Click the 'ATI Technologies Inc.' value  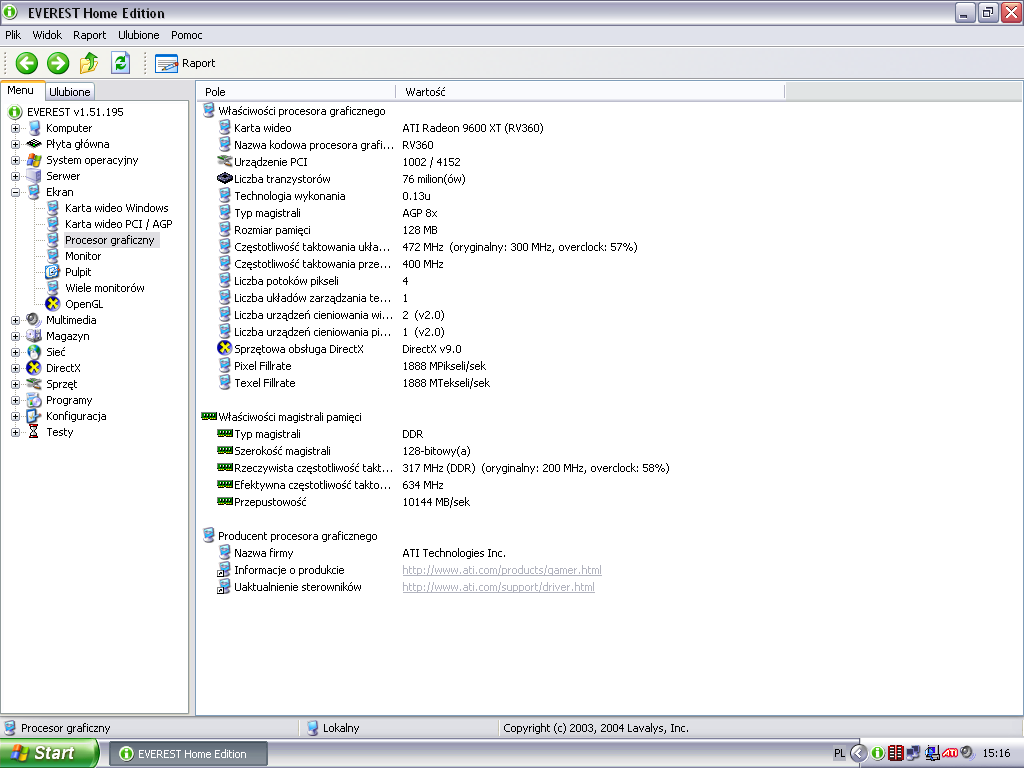[x=454, y=552]
